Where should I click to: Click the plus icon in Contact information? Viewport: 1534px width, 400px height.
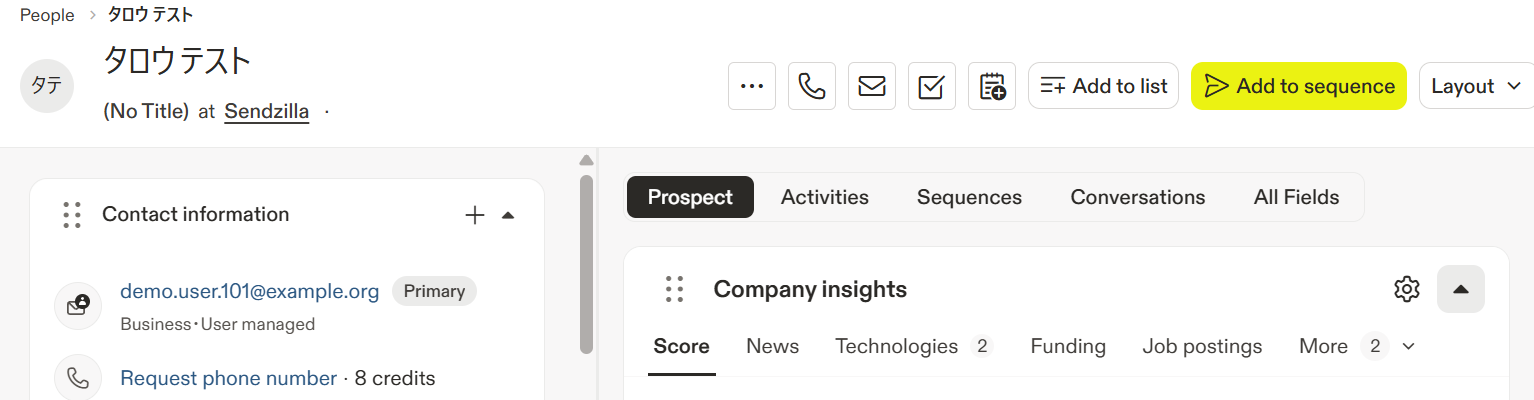(475, 214)
